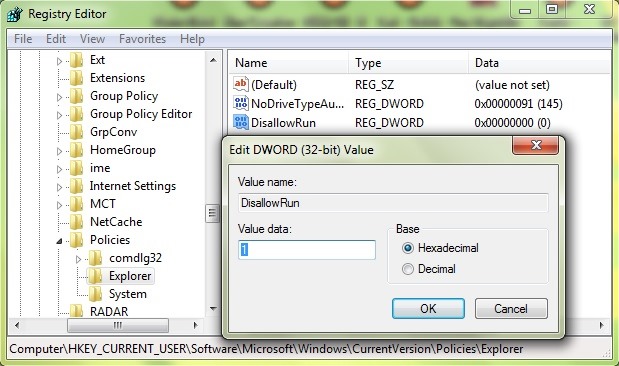Click the Policies folder icon

77,240
